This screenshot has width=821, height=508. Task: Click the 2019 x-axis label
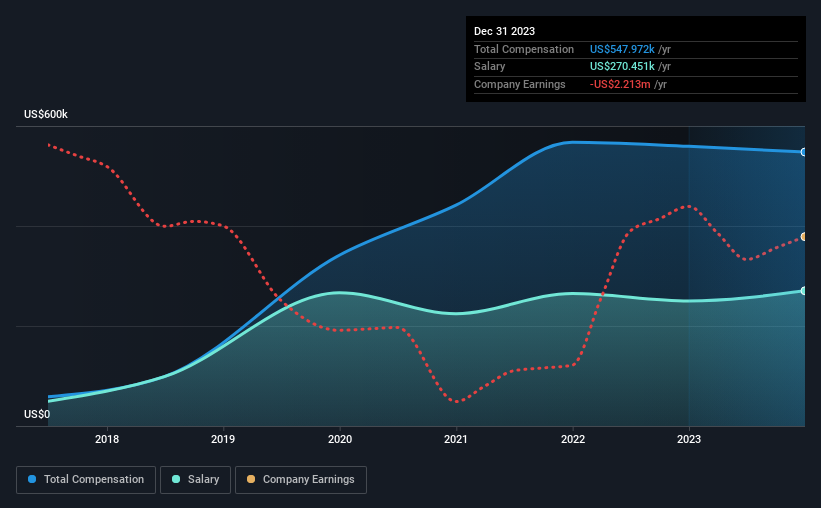[223, 439]
